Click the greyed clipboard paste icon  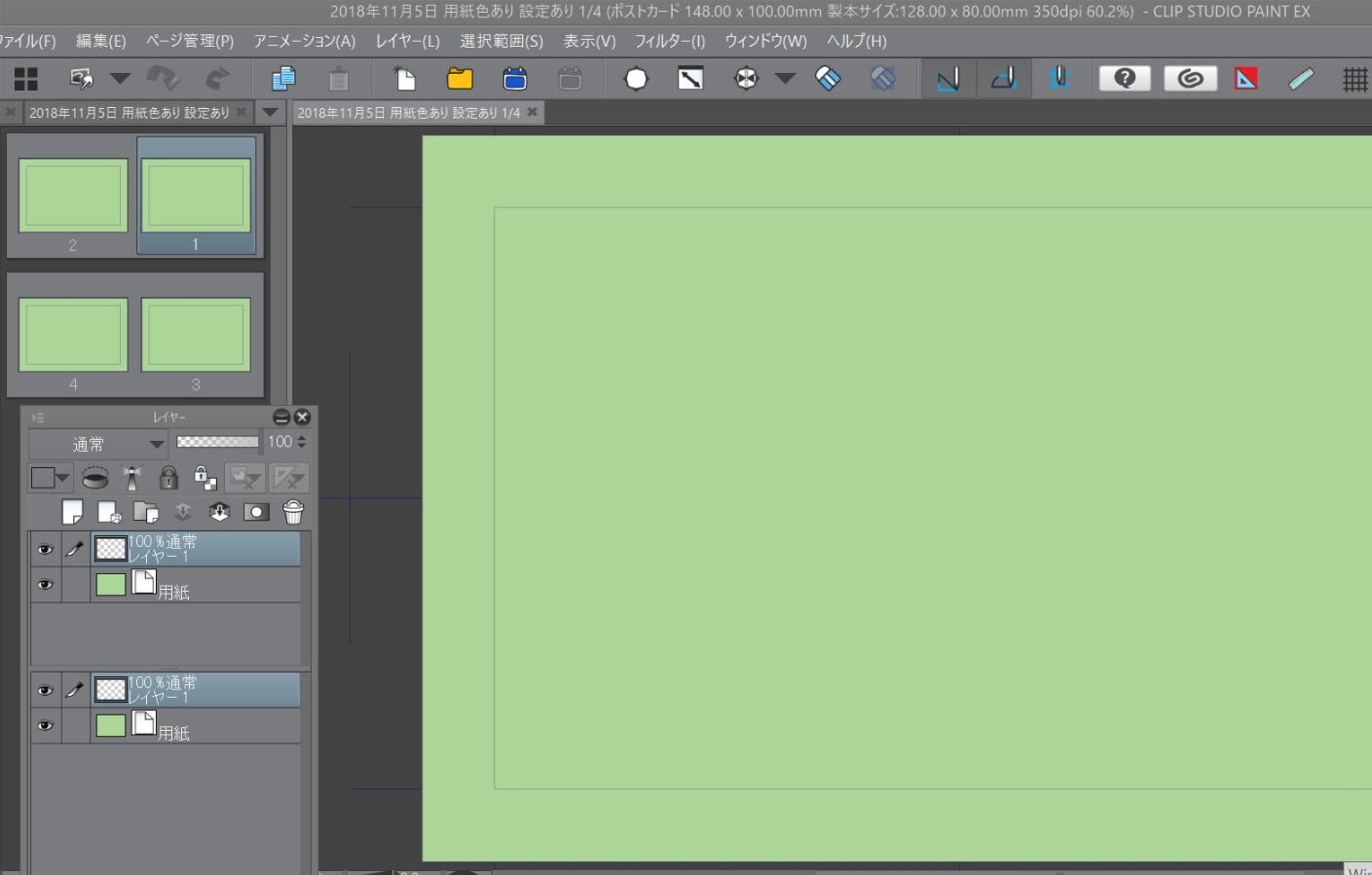click(339, 79)
